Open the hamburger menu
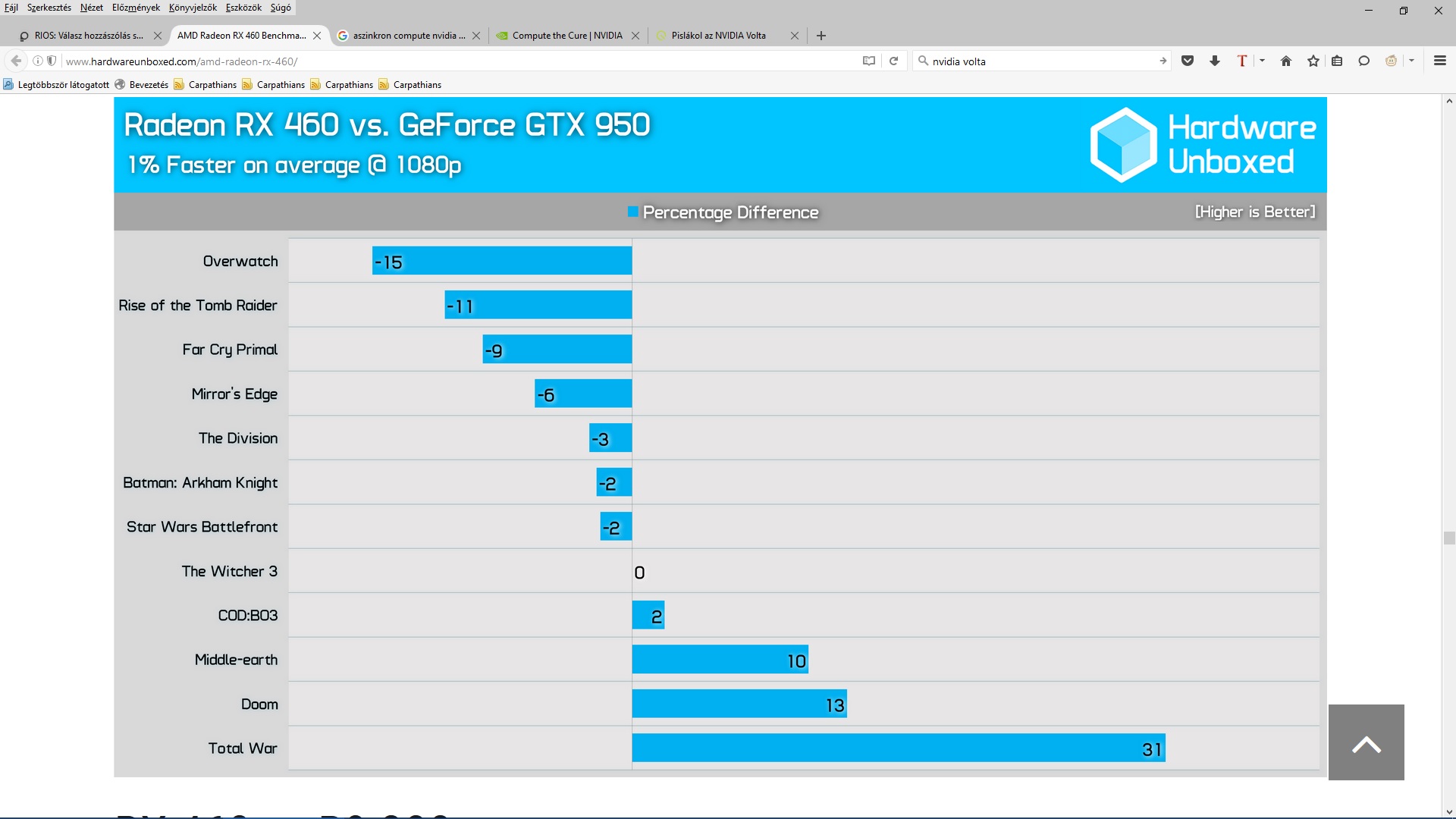Image resolution: width=1456 pixels, height=819 pixels. click(x=1440, y=61)
